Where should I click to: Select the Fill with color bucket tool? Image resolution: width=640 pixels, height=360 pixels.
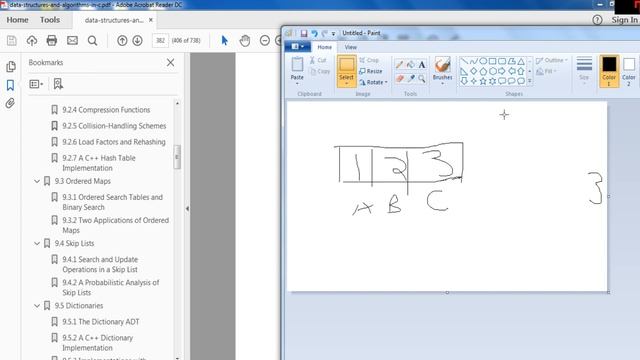click(411, 64)
